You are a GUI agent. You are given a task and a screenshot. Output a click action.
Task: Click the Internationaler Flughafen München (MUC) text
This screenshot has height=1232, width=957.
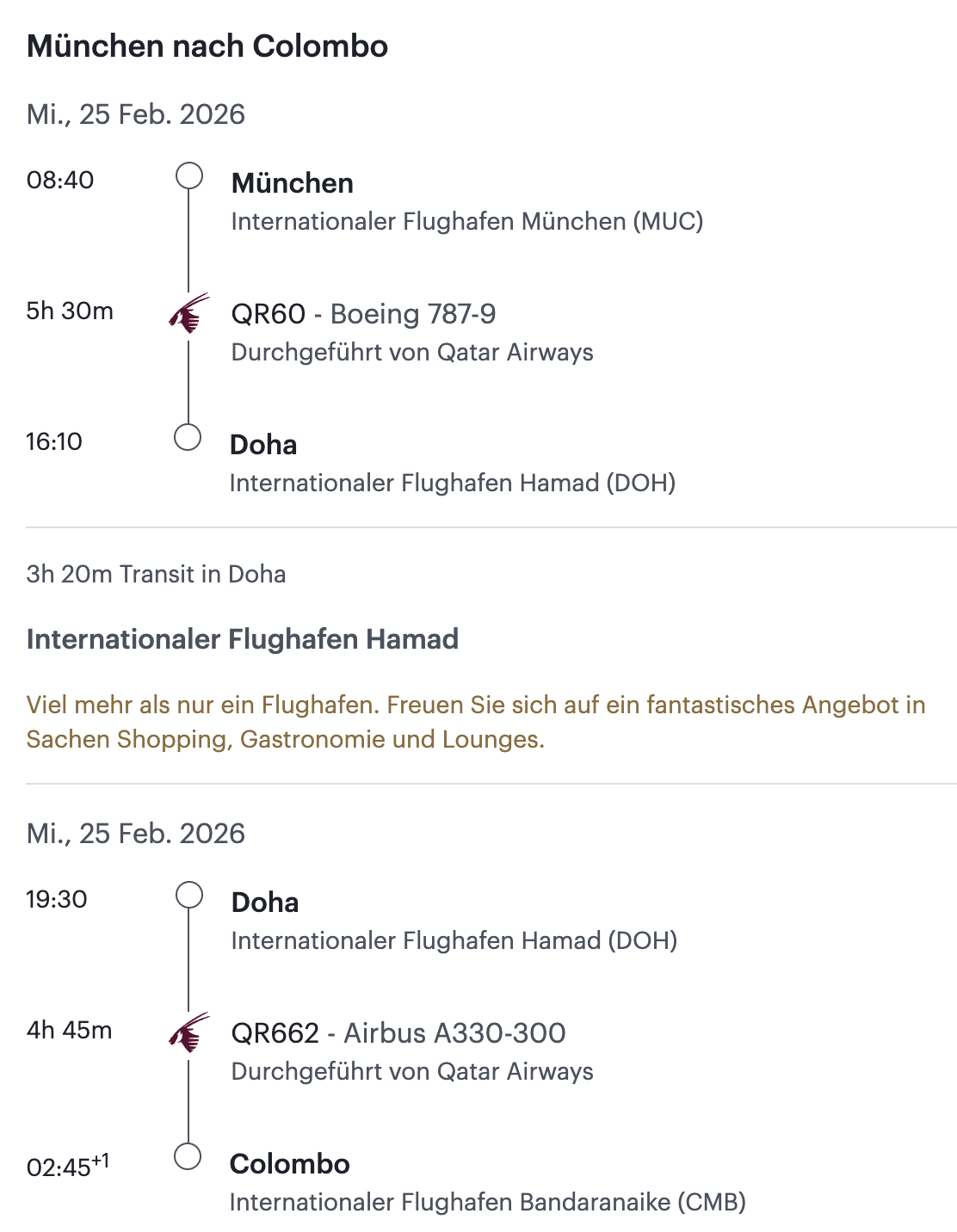click(467, 221)
